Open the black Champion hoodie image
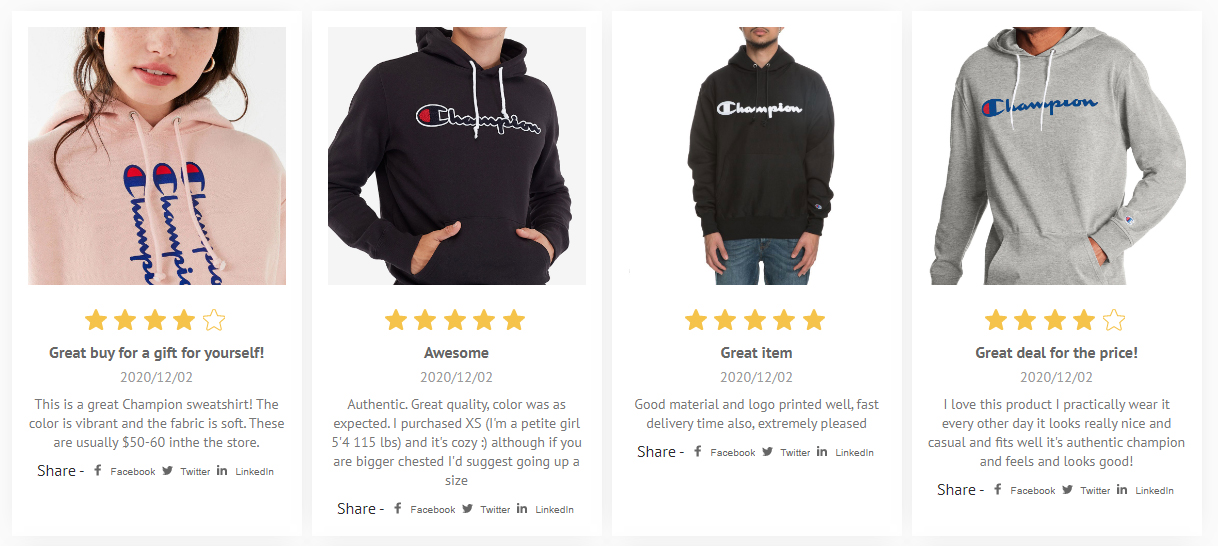The width and height of the screenshot is (1218, 546). pos(757,156)
